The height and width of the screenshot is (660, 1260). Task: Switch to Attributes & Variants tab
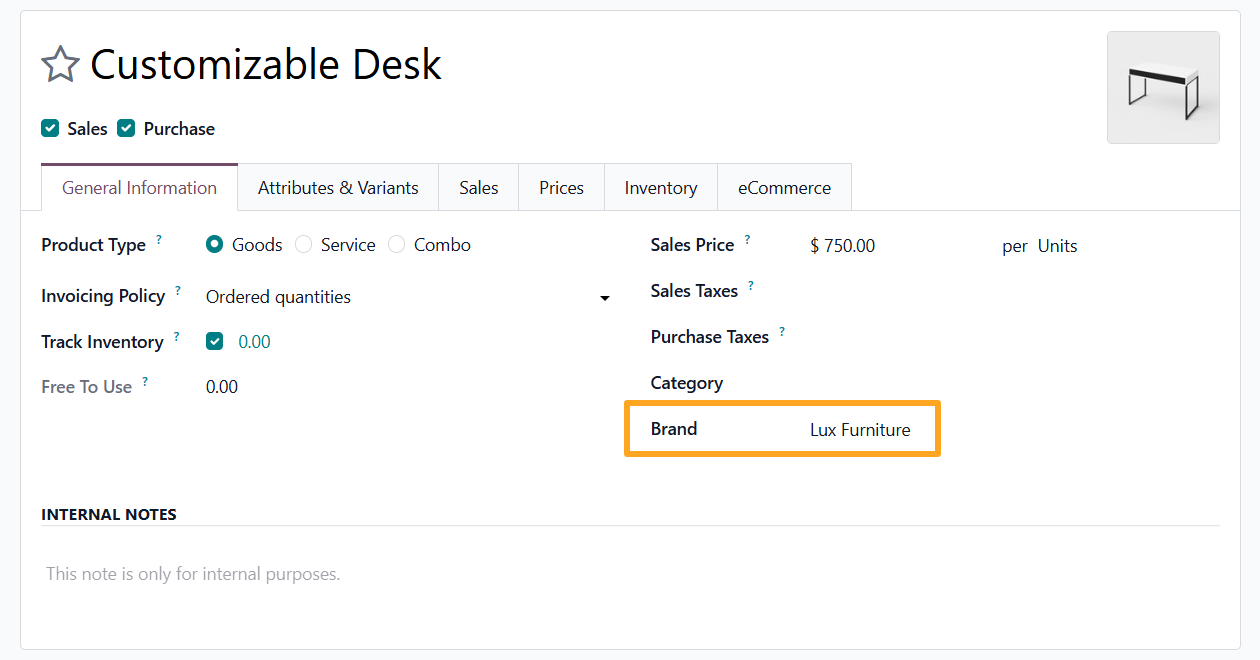click(x=338, y=188)
